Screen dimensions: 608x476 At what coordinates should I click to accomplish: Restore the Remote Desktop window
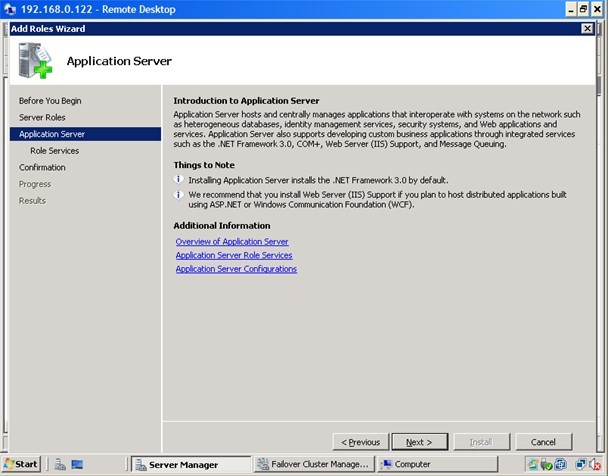point(584,9)
